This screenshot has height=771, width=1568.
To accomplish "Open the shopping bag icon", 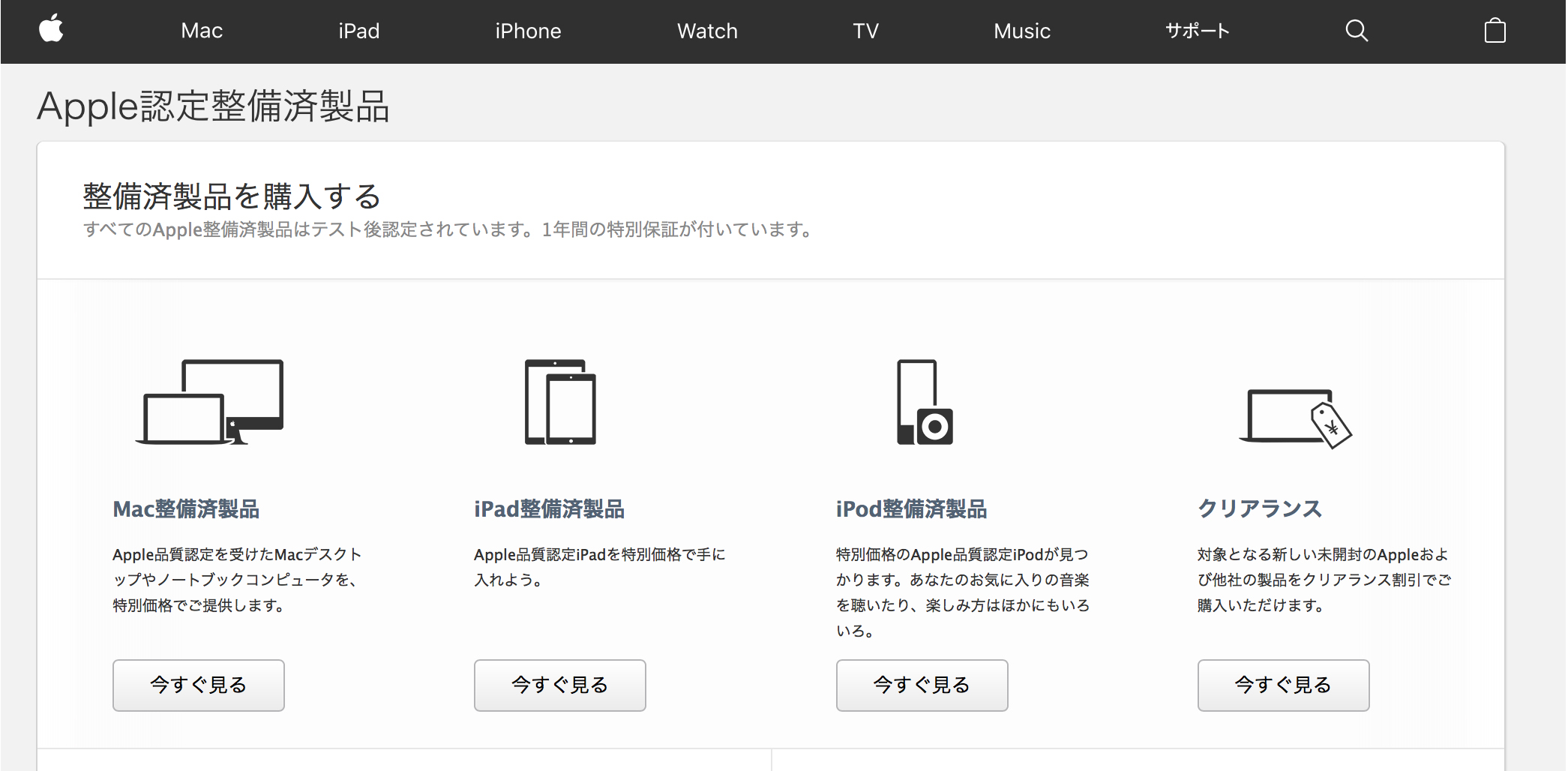I will [1495, 31].
